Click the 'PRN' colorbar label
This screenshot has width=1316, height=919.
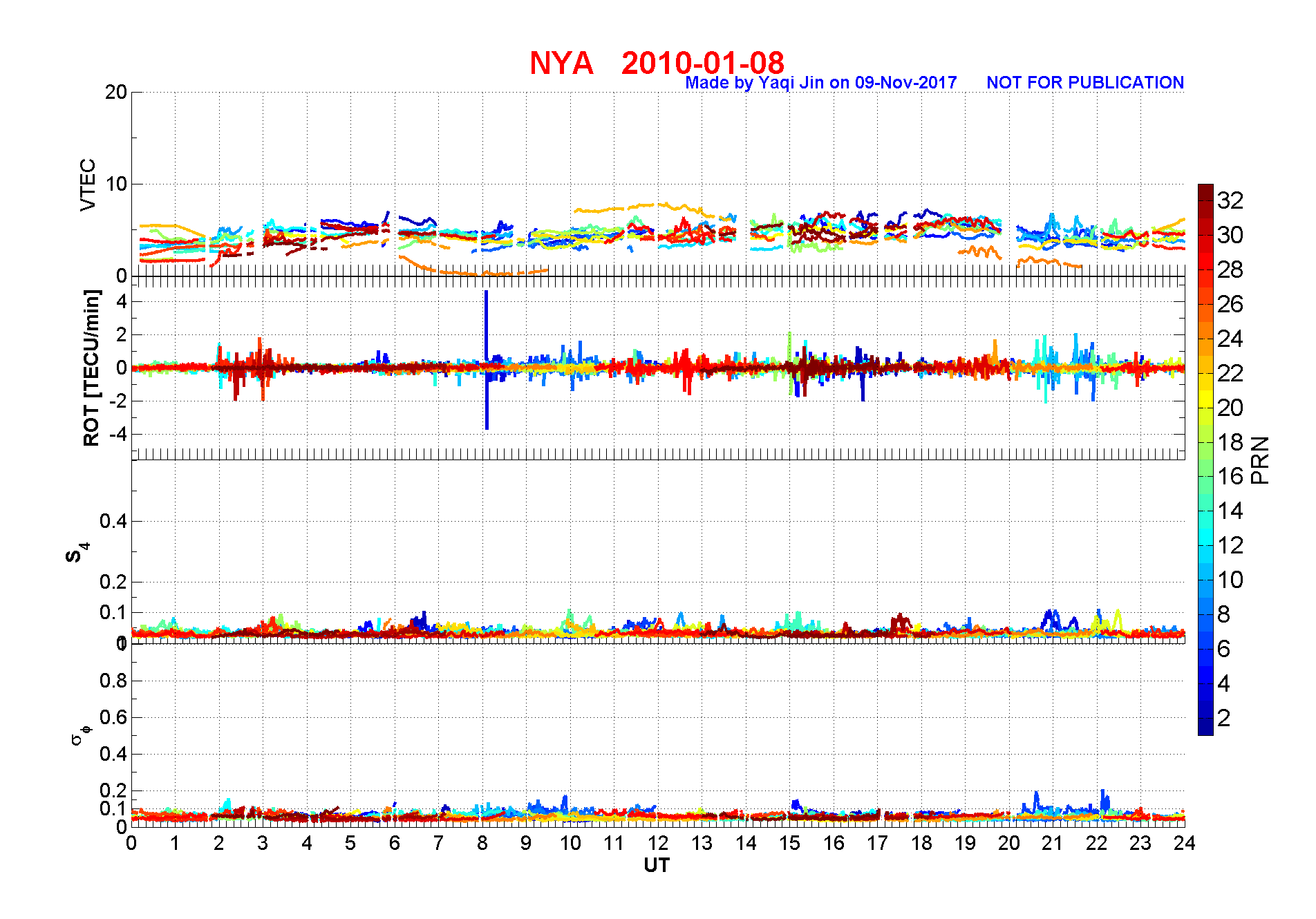pos(1260,459)
